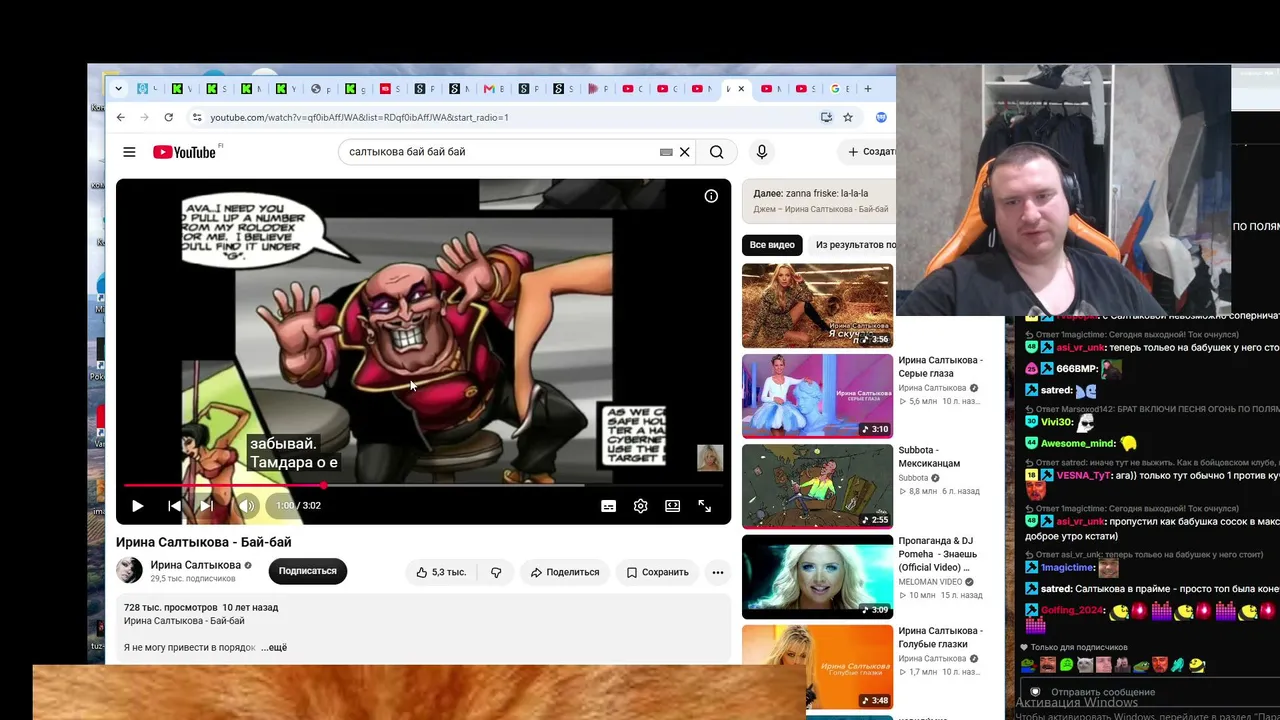Select the Из результатов поиска chip
Screen dimensions: 1280x720
(x=853, y=245)
